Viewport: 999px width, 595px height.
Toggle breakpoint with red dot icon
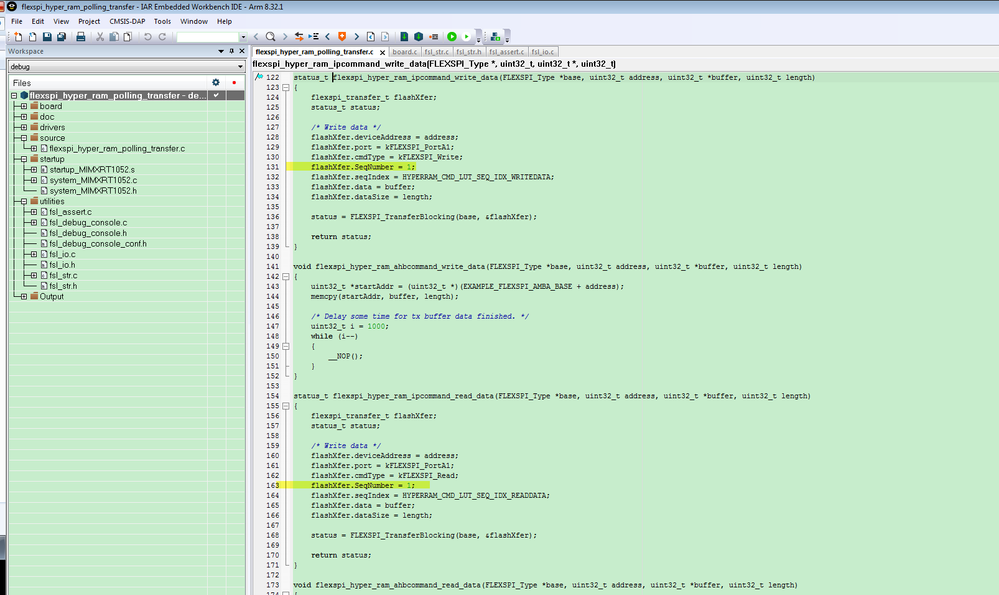tap(434, 37)
